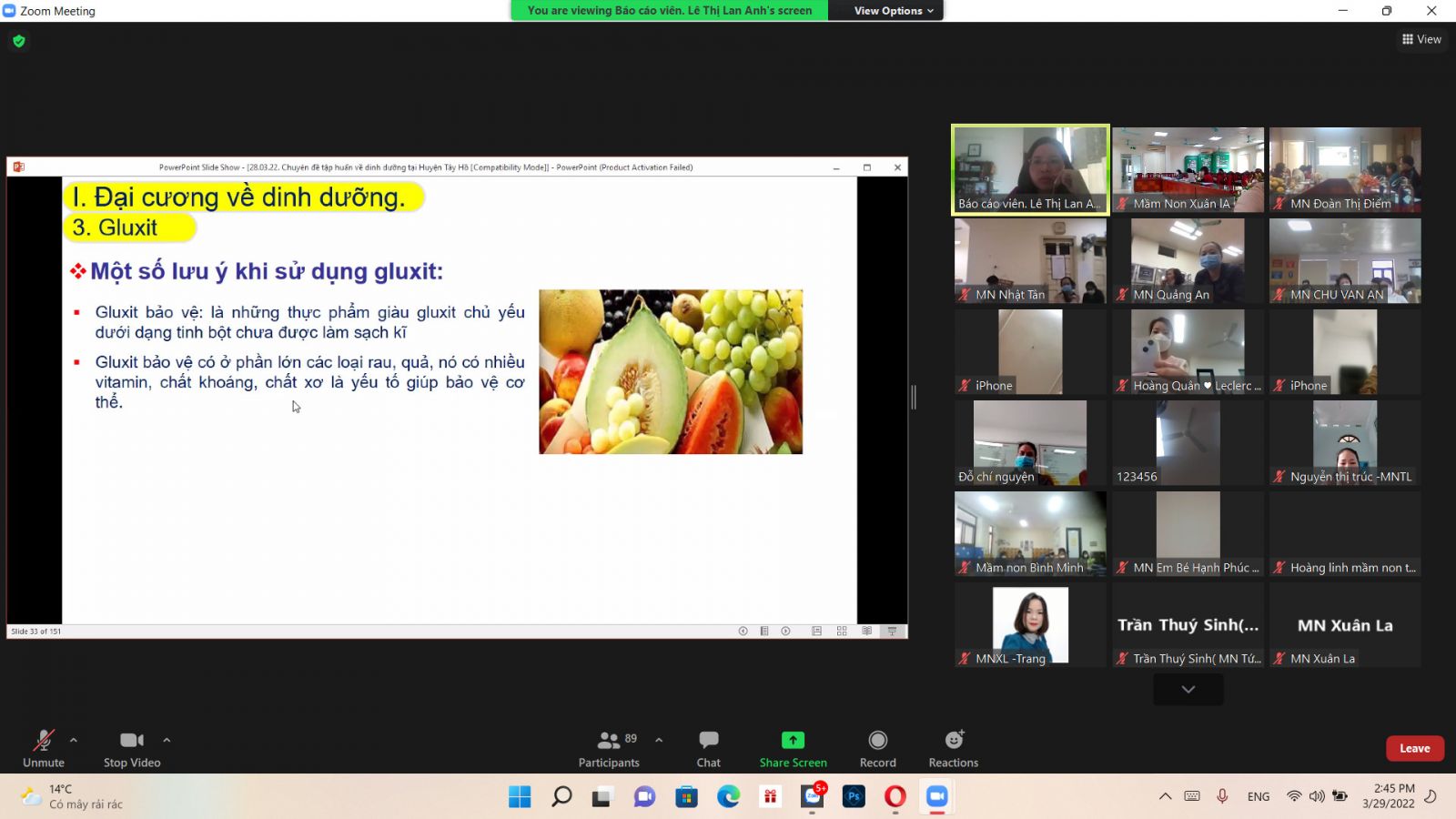Viewport: 1456px width, 819px height.
Task: Open Photoshop from the taskbar
Action: pos(854,797)
